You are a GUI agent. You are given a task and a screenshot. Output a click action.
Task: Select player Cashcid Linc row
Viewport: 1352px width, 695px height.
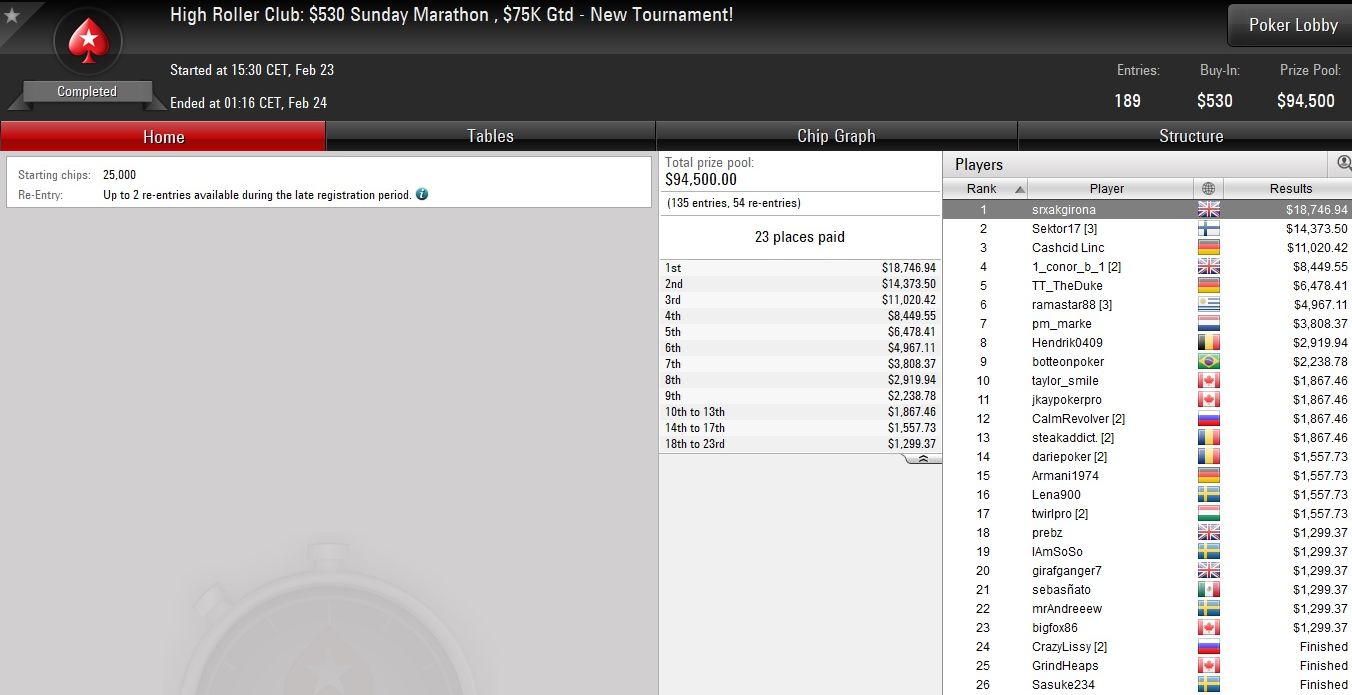tap(1147, 248)
